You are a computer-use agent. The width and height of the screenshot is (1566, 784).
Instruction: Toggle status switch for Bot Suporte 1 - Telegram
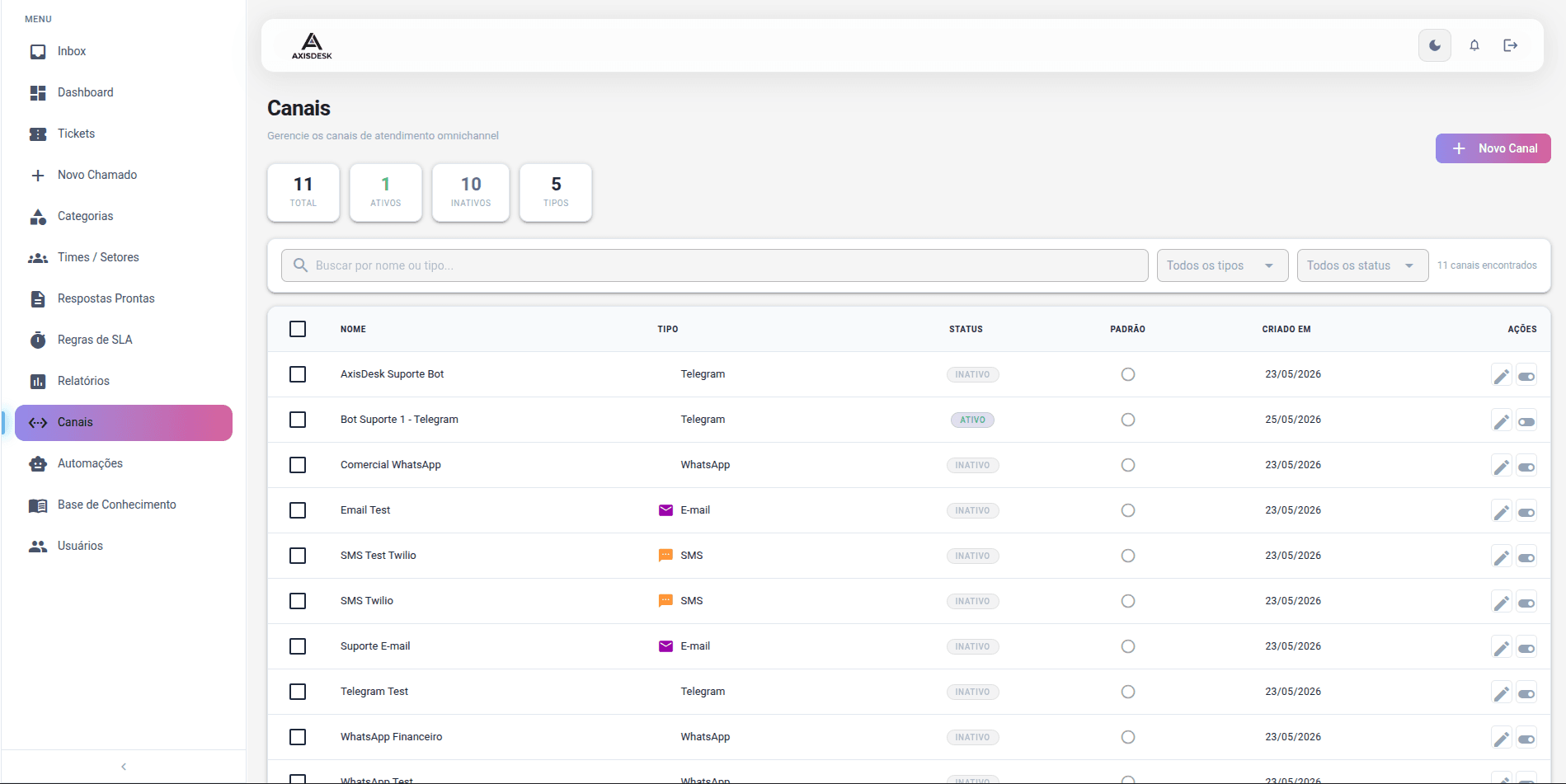1526,421
